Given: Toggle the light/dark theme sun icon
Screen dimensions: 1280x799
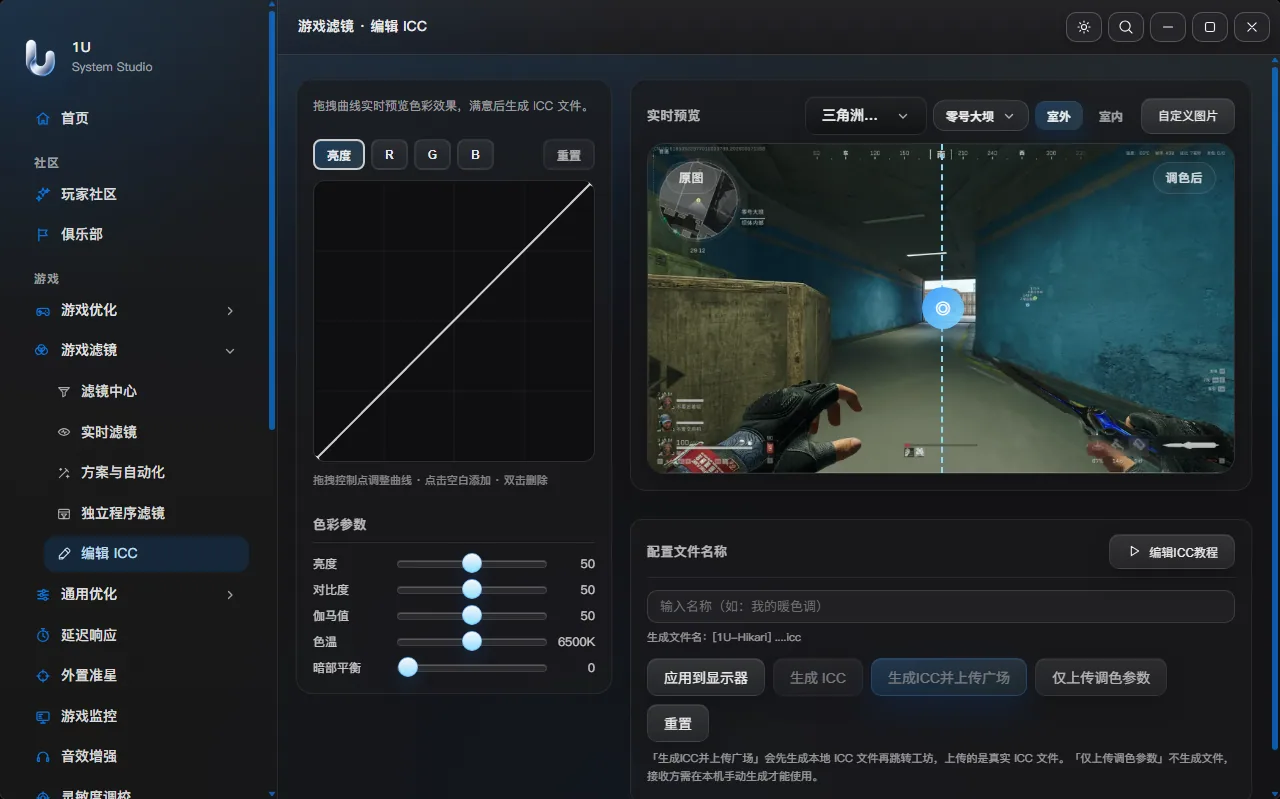Looking at the screenshot, I should click(x=1084, y=27).
